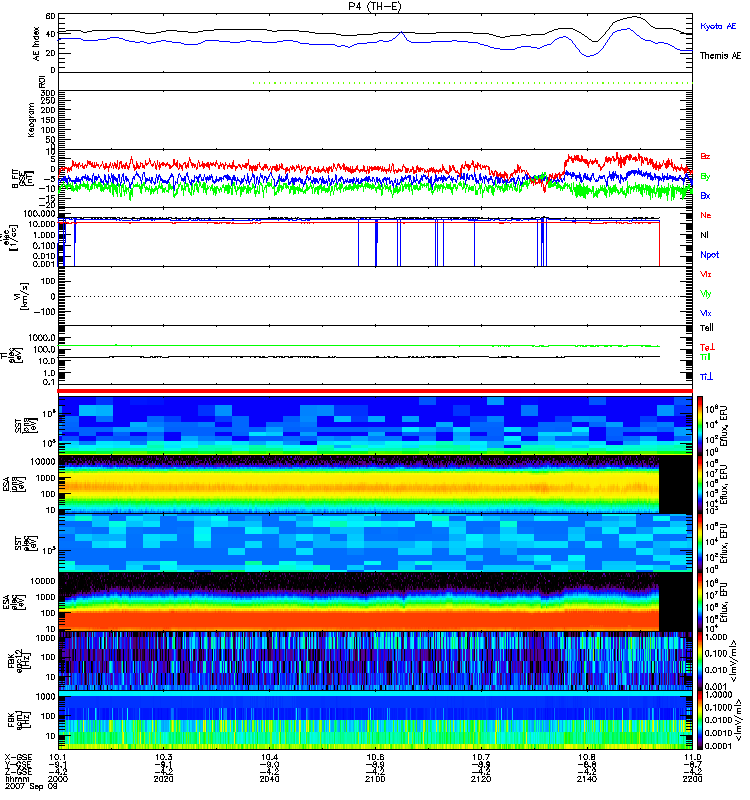Click the topmost Eflux color bar

(700, 426)
